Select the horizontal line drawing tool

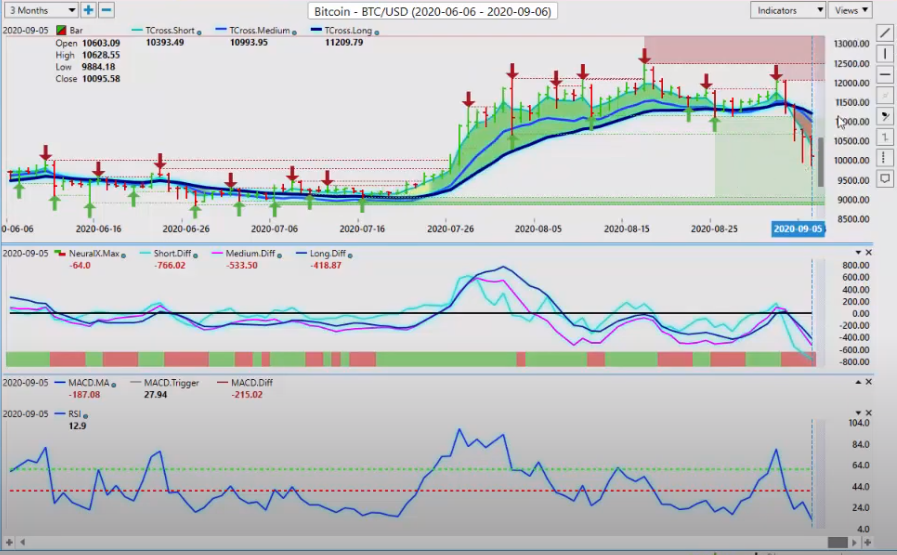point(884,74)
